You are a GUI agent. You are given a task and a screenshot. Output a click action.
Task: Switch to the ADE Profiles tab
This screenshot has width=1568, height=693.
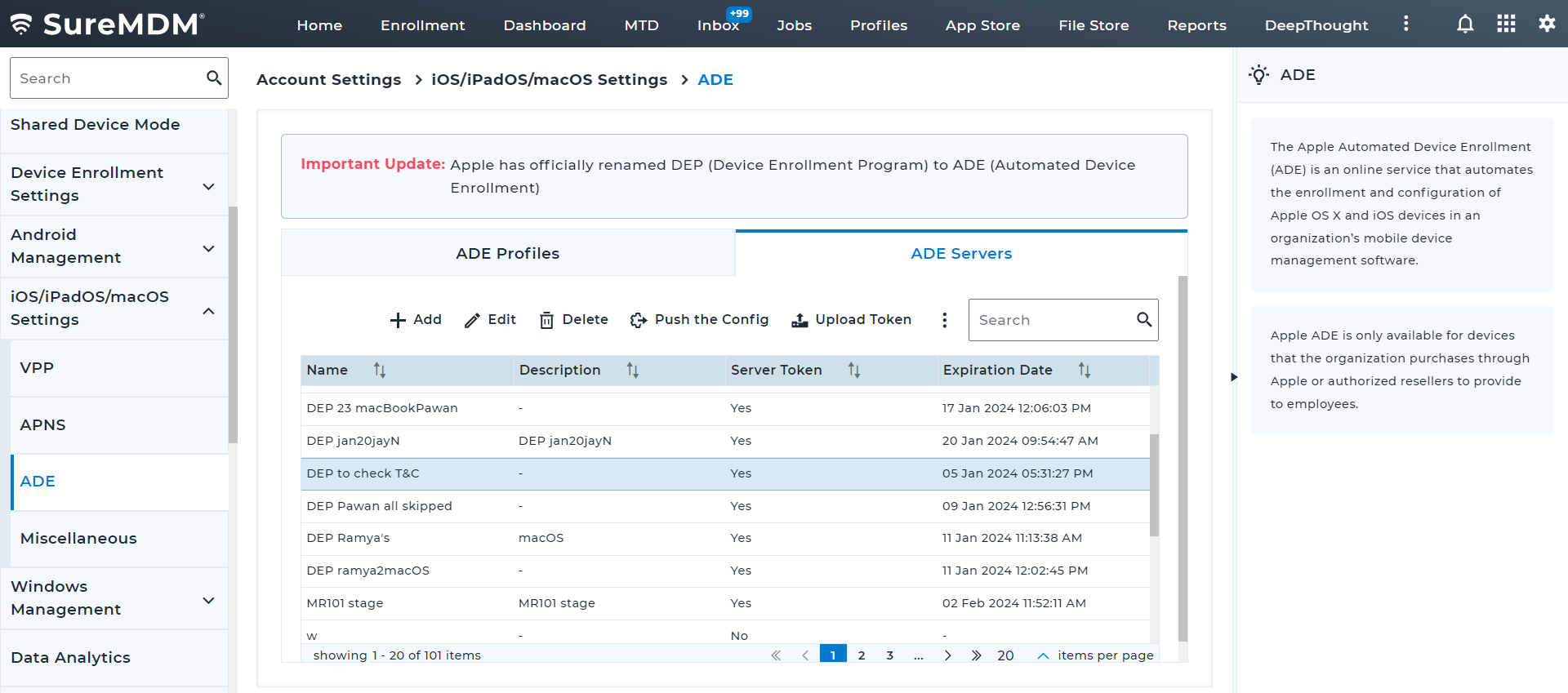coord(507,254)
